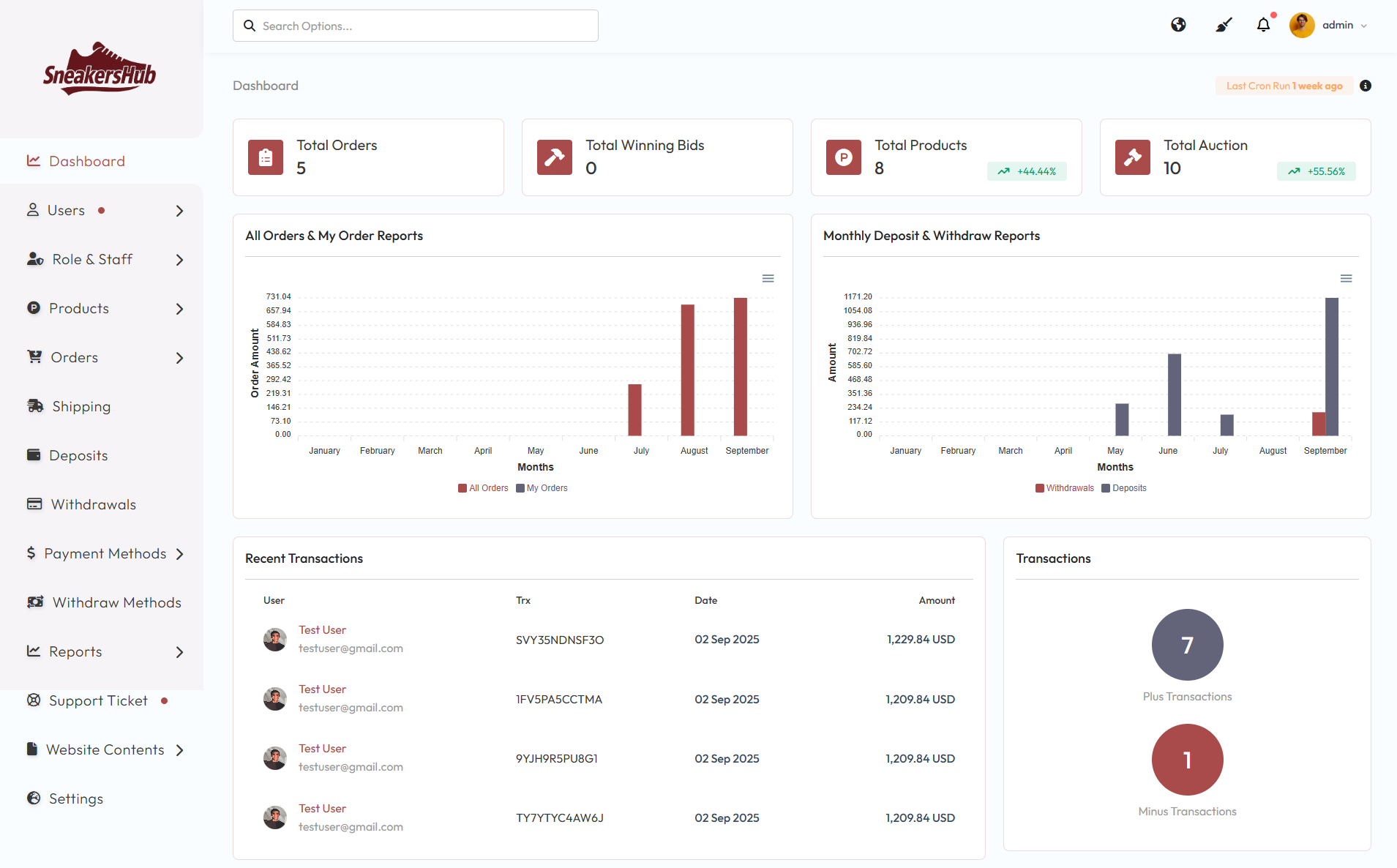The image size is (1397, 868).
Task: Open orders chart hamburger menu
Action: (768, 279)
